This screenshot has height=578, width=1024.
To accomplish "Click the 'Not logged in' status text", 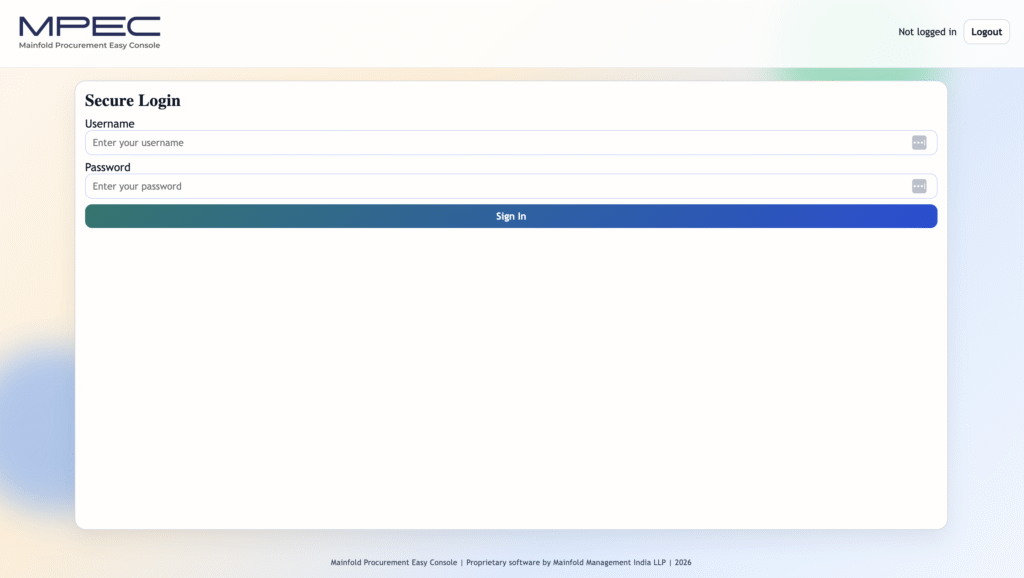I will [x=926, y=32].
